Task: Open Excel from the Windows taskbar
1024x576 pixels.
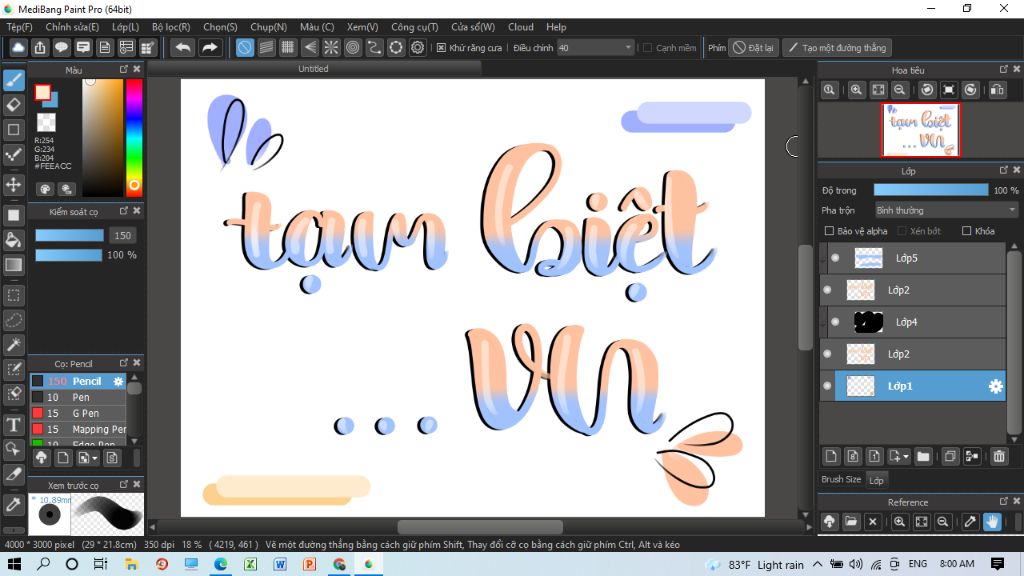Action: [x=250, y=564]
